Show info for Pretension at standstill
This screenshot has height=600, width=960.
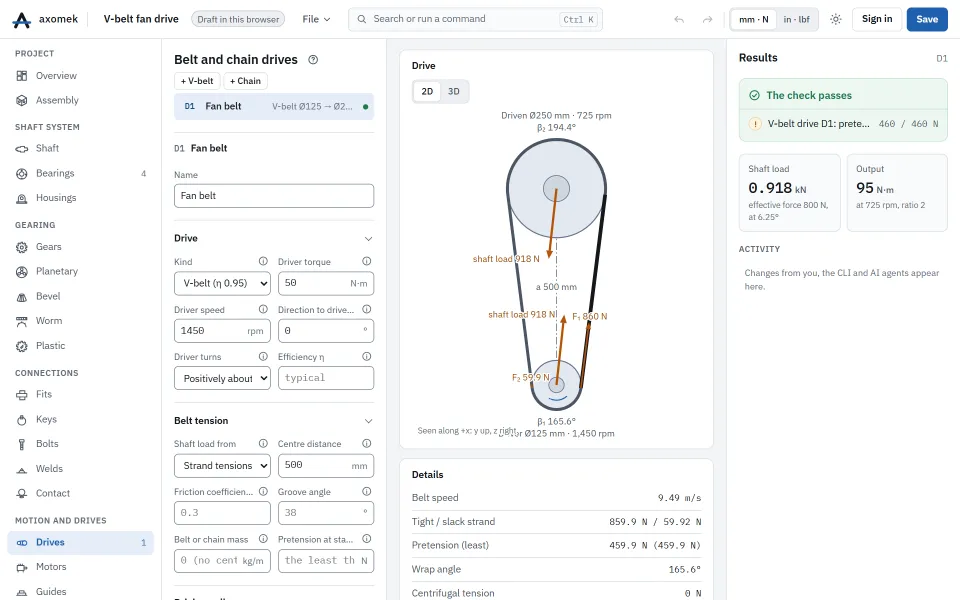pos(367,539)
